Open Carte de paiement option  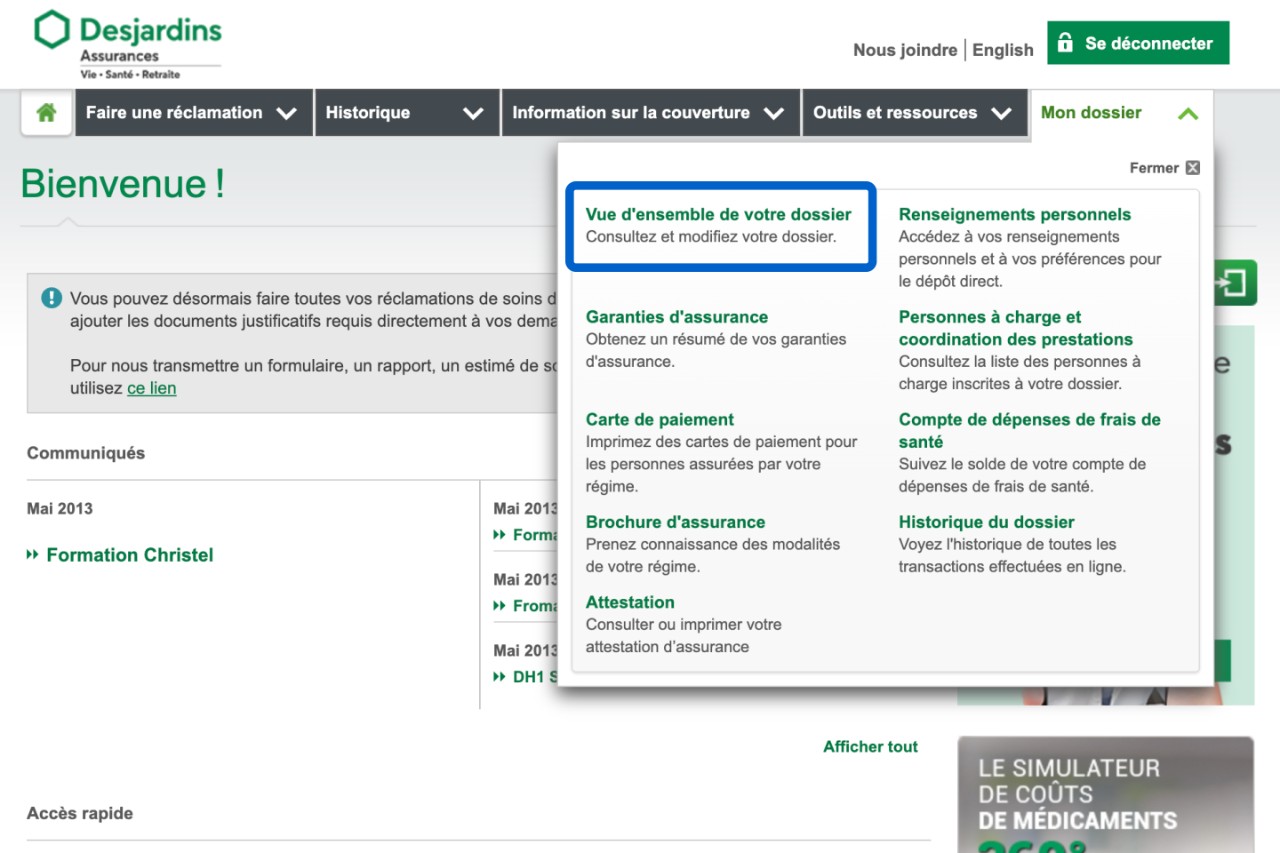click(x=659, y=419)
